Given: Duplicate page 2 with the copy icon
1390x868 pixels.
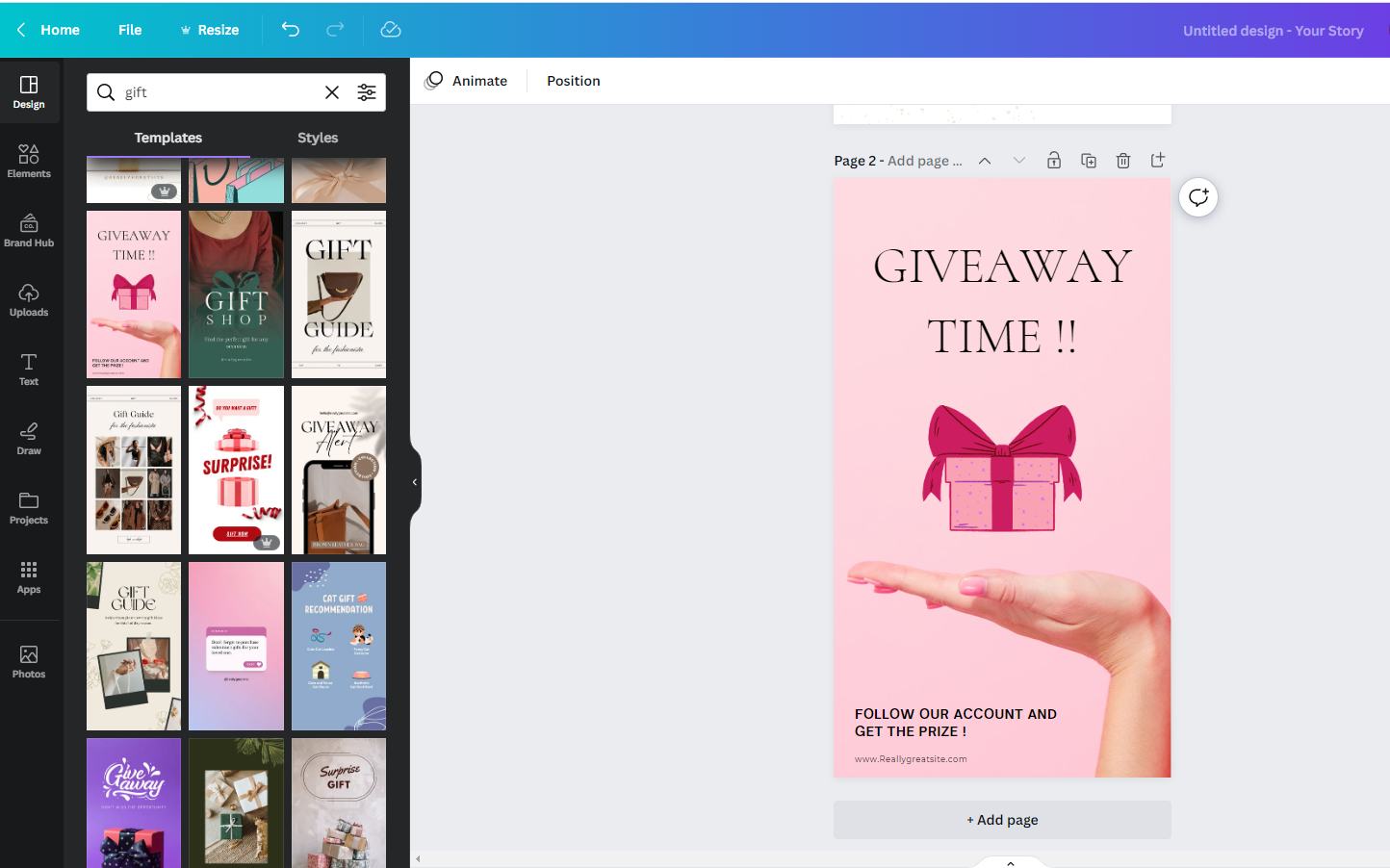Looking at the screenshot, I should pyautogui.click(x=1089, y=161).
